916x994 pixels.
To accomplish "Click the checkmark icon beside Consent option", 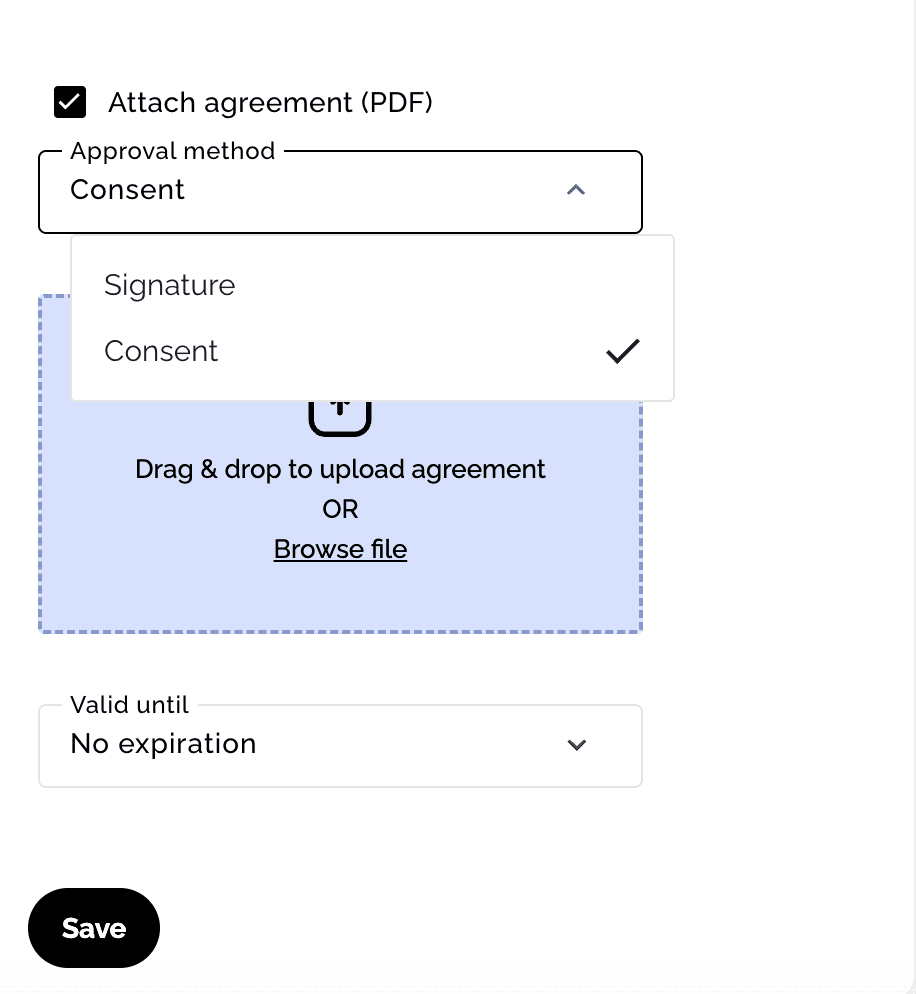I will point(622,351).
